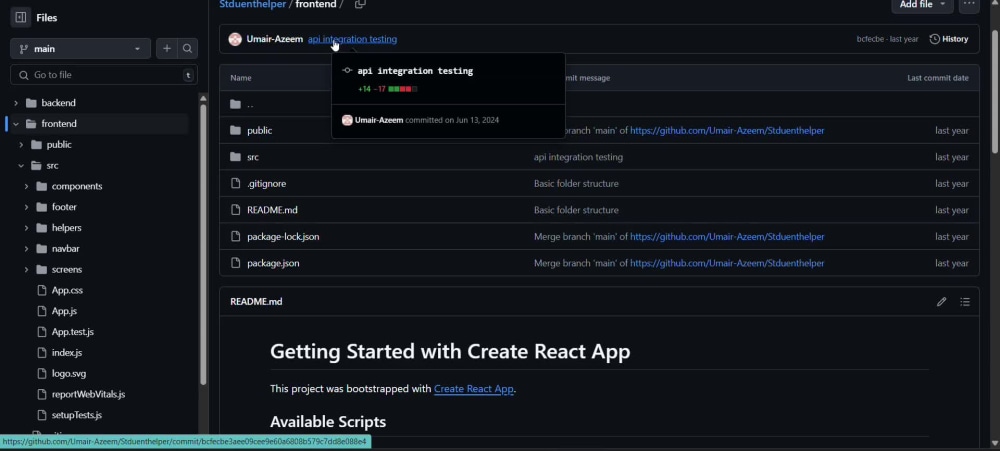Image resolution: width=1000 pixels, height=451 pixels.
Task: Expand the backend folder chevron
Action: [x=16, y=103]
